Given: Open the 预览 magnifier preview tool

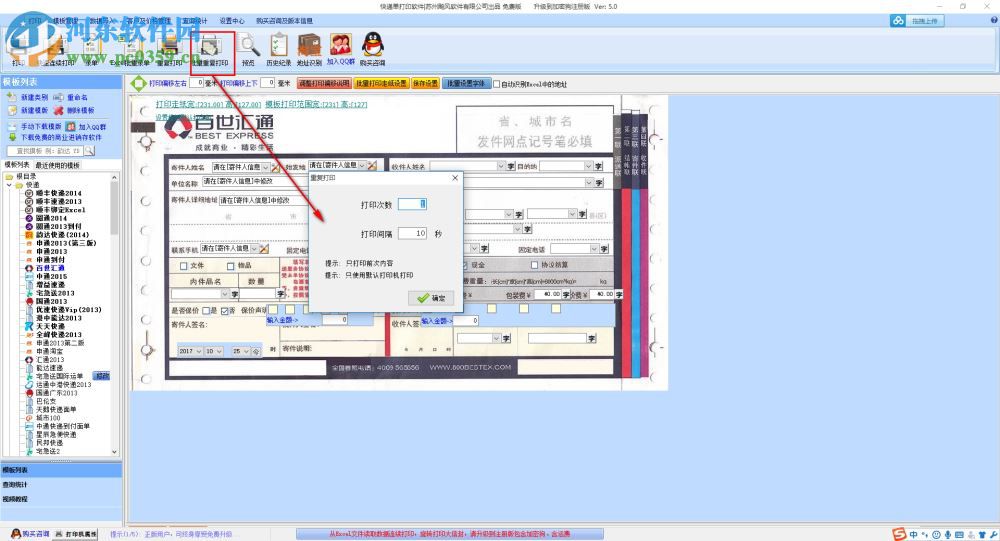Looking at the screenshot, I should click(248, 47).
